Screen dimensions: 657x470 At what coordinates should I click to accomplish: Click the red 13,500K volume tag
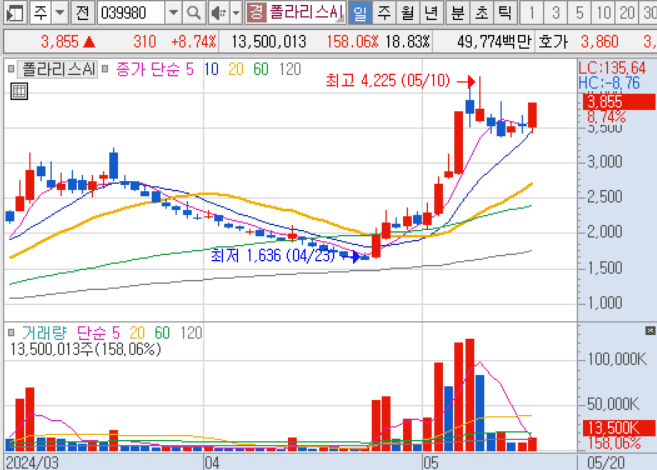pyautogui.click(x=618, y=428)
